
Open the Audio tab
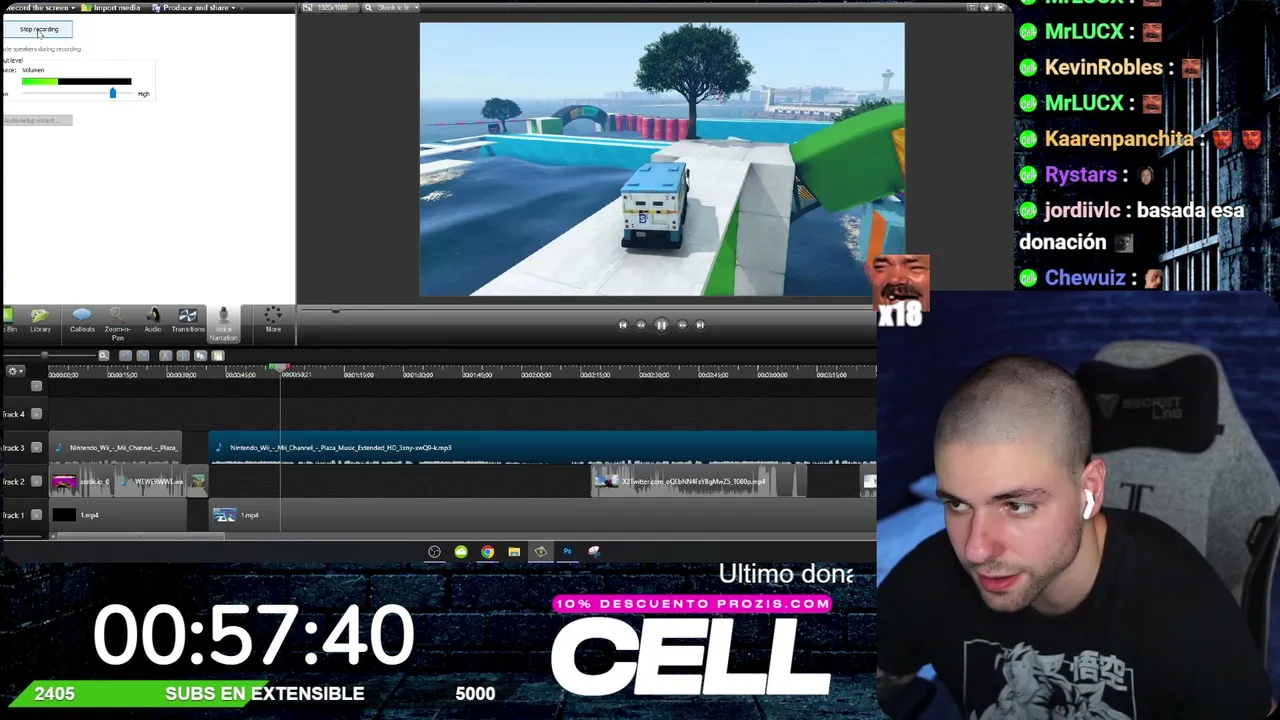pos(153,321)
